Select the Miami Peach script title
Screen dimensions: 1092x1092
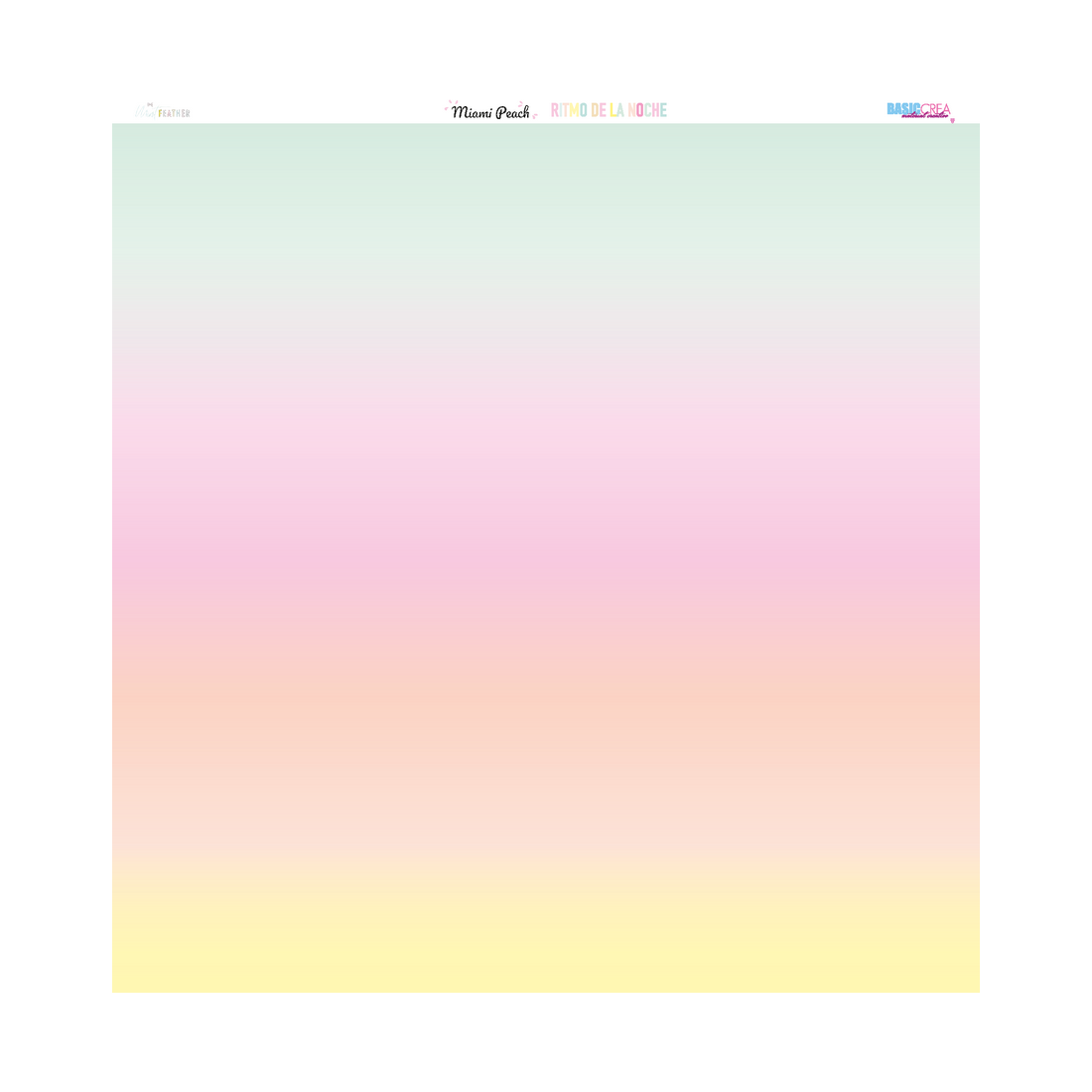[490, 112]
